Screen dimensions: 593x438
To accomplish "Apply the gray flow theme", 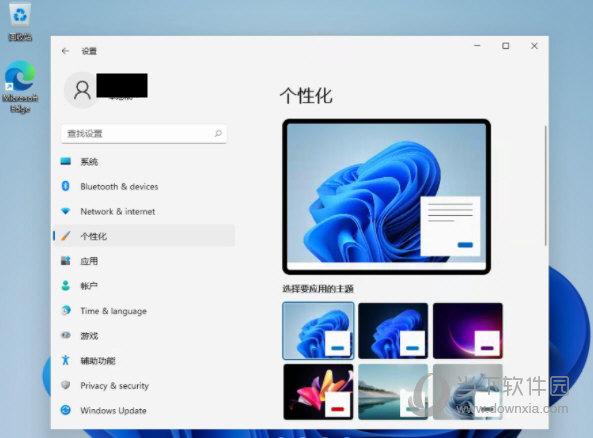I will (468, 392).
